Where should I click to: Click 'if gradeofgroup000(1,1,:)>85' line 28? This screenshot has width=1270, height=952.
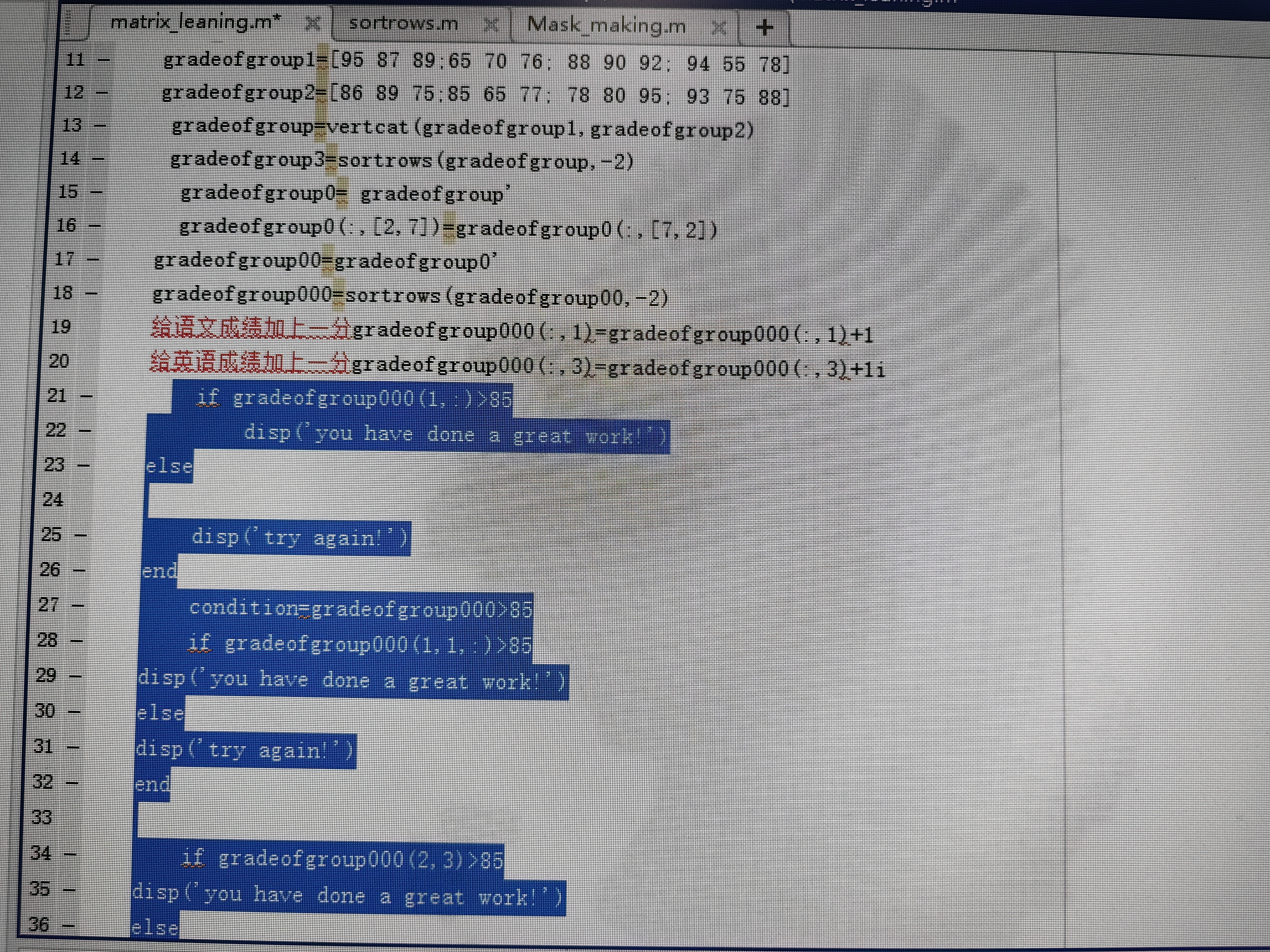point(359,644)
